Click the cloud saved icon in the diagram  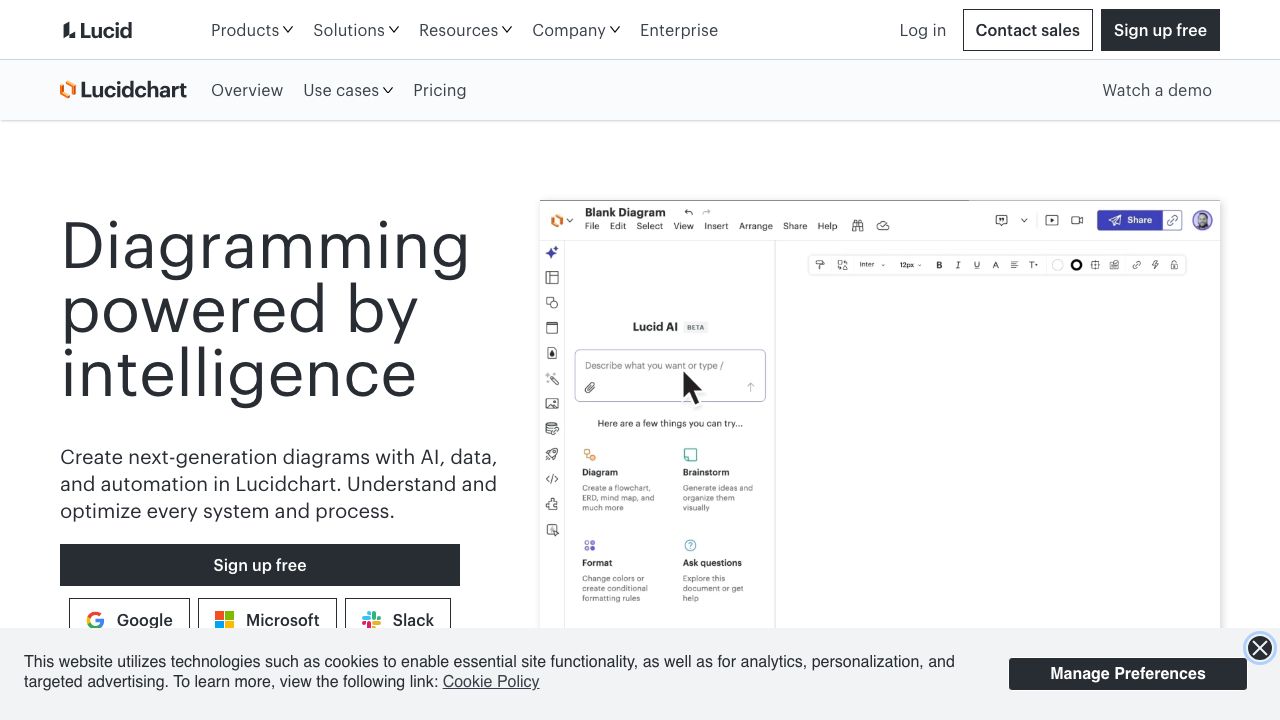click(x=883, y=226)
